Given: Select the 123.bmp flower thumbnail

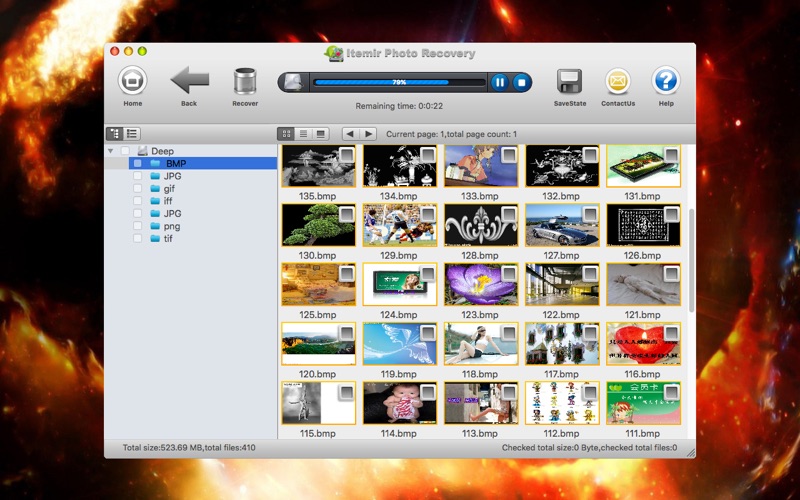Looking at the screenshot, I should (x=480, y=284).
